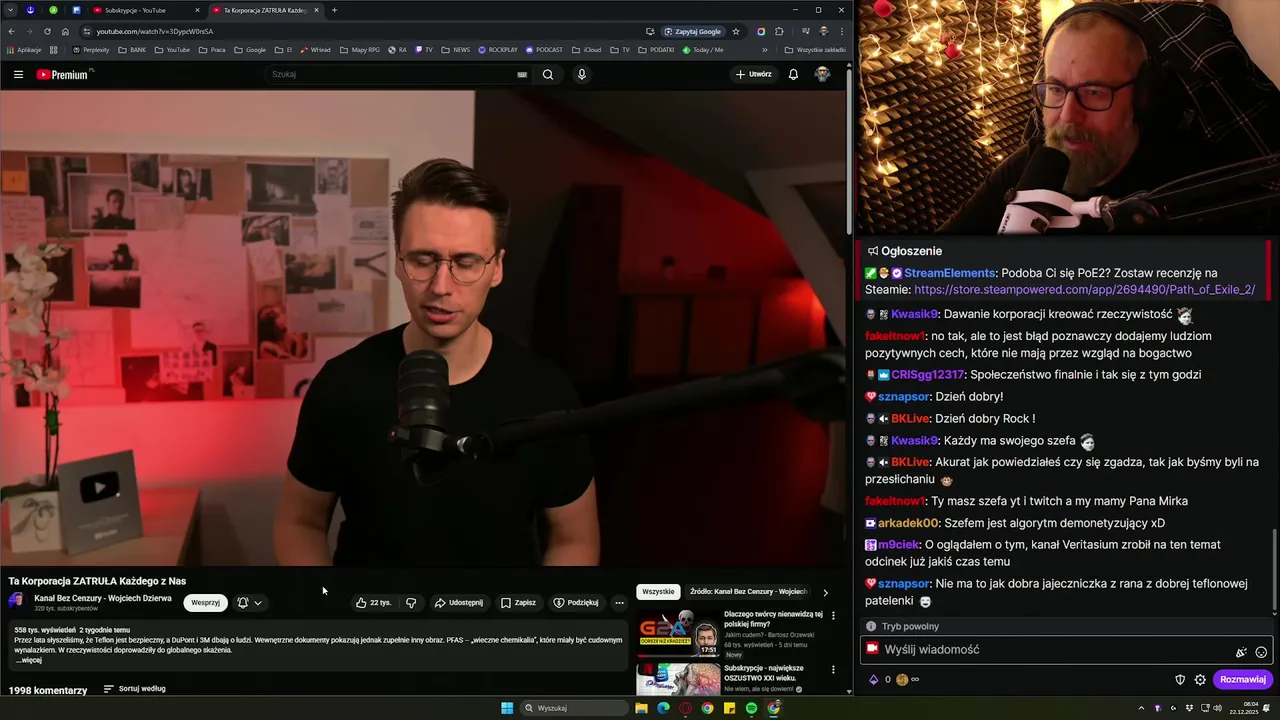Open Kanał Bez Cenzury channel name
This screenshot has width=1280, height=720.
103,598
